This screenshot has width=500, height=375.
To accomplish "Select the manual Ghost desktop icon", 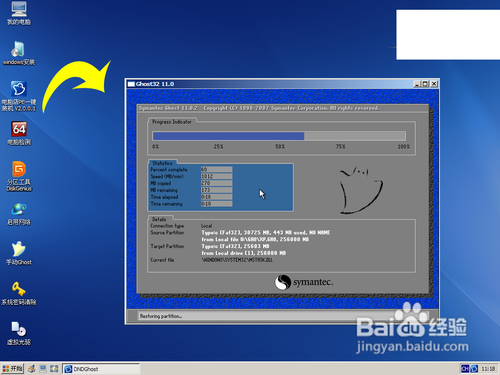I will click(19, 253).
